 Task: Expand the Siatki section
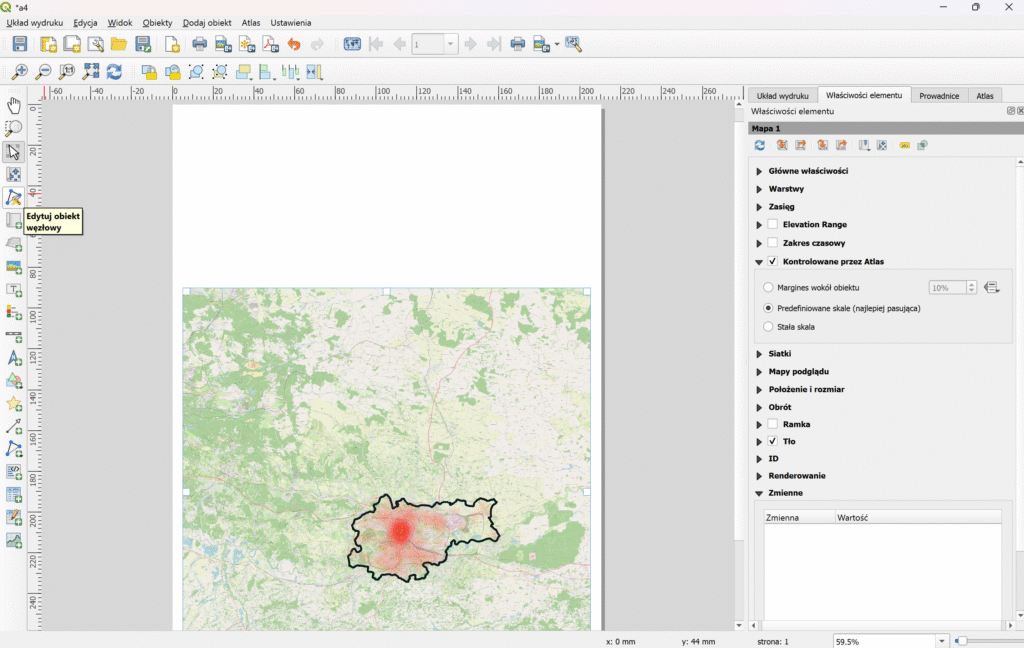point(759,354)
